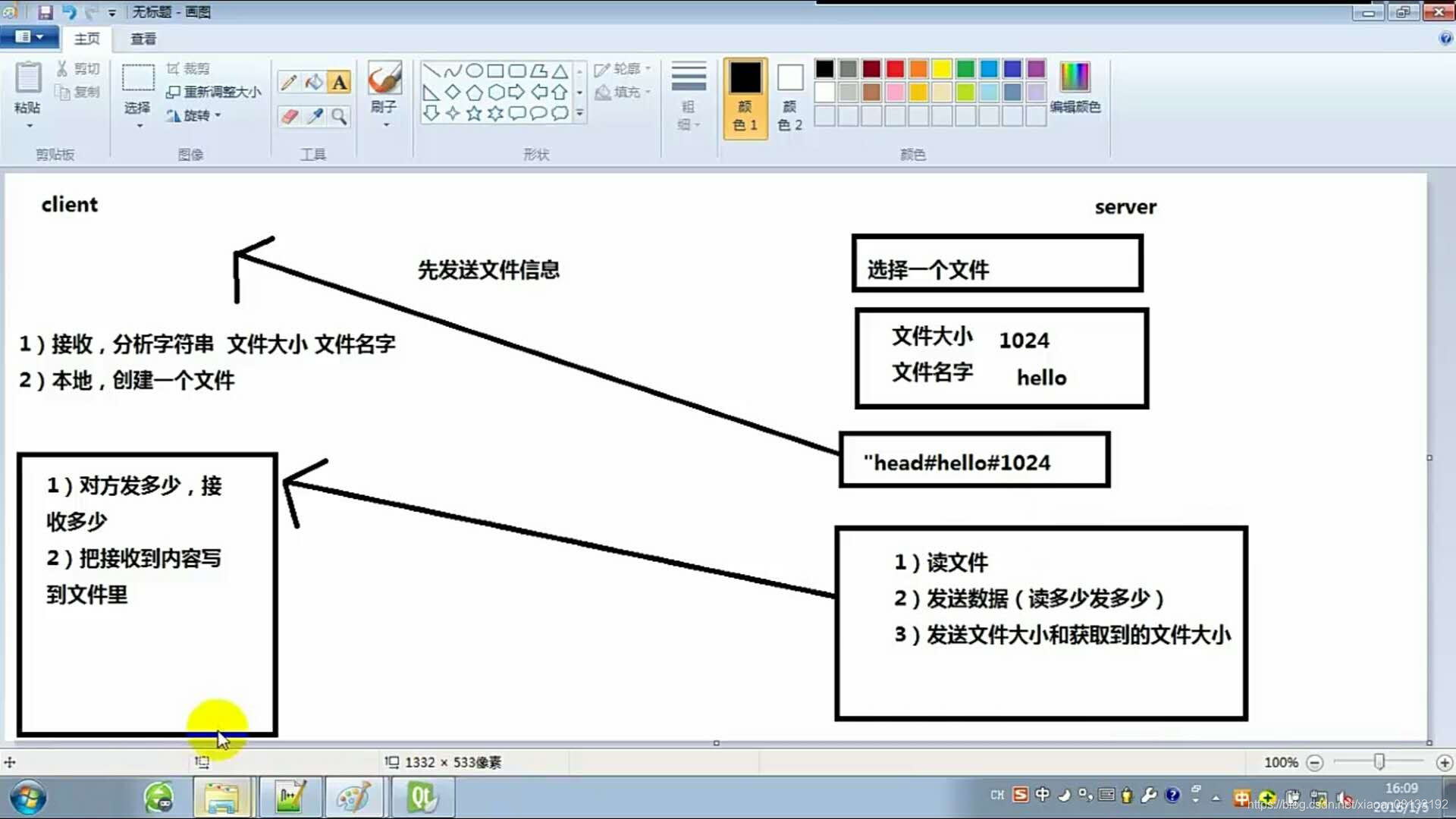Select the Pencil tool
Image resolution: width=1456 pixels, height=819 pixels.
(x=288, y=82)
